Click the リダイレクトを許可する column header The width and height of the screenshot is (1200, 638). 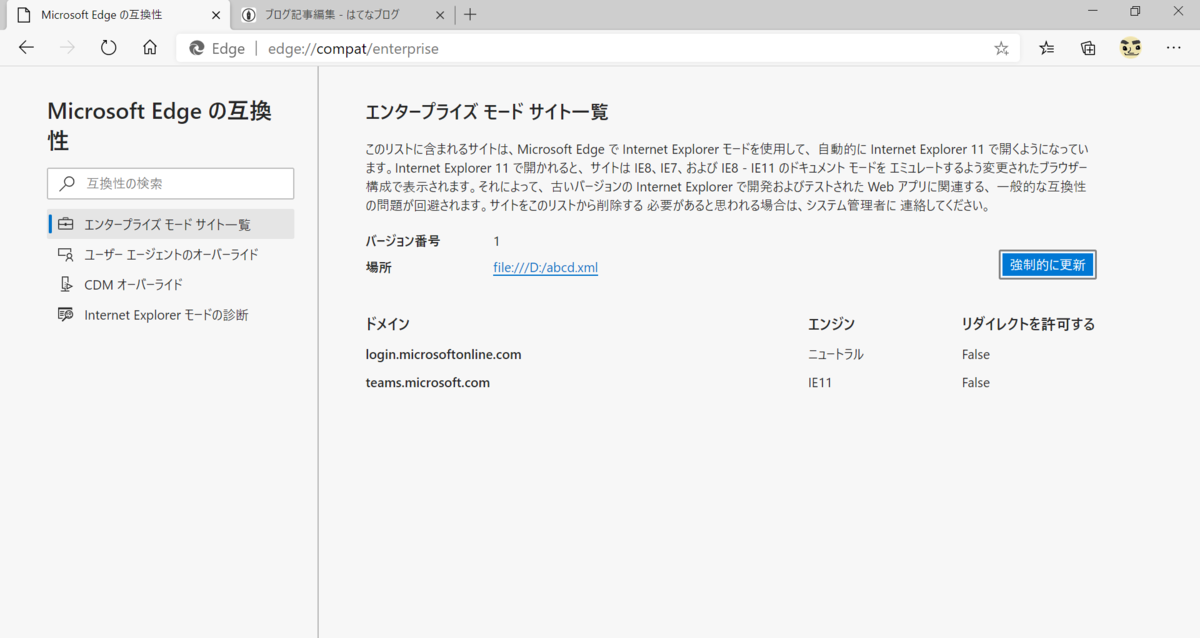point(1028,324)
